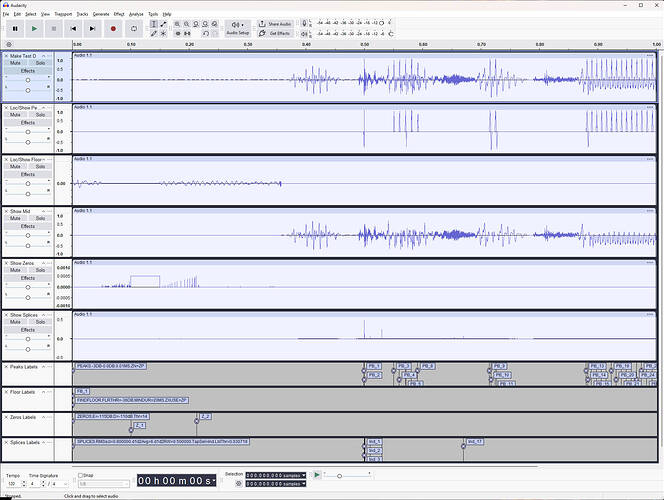
Task: Skip to end of project
Action: [92, 29]
